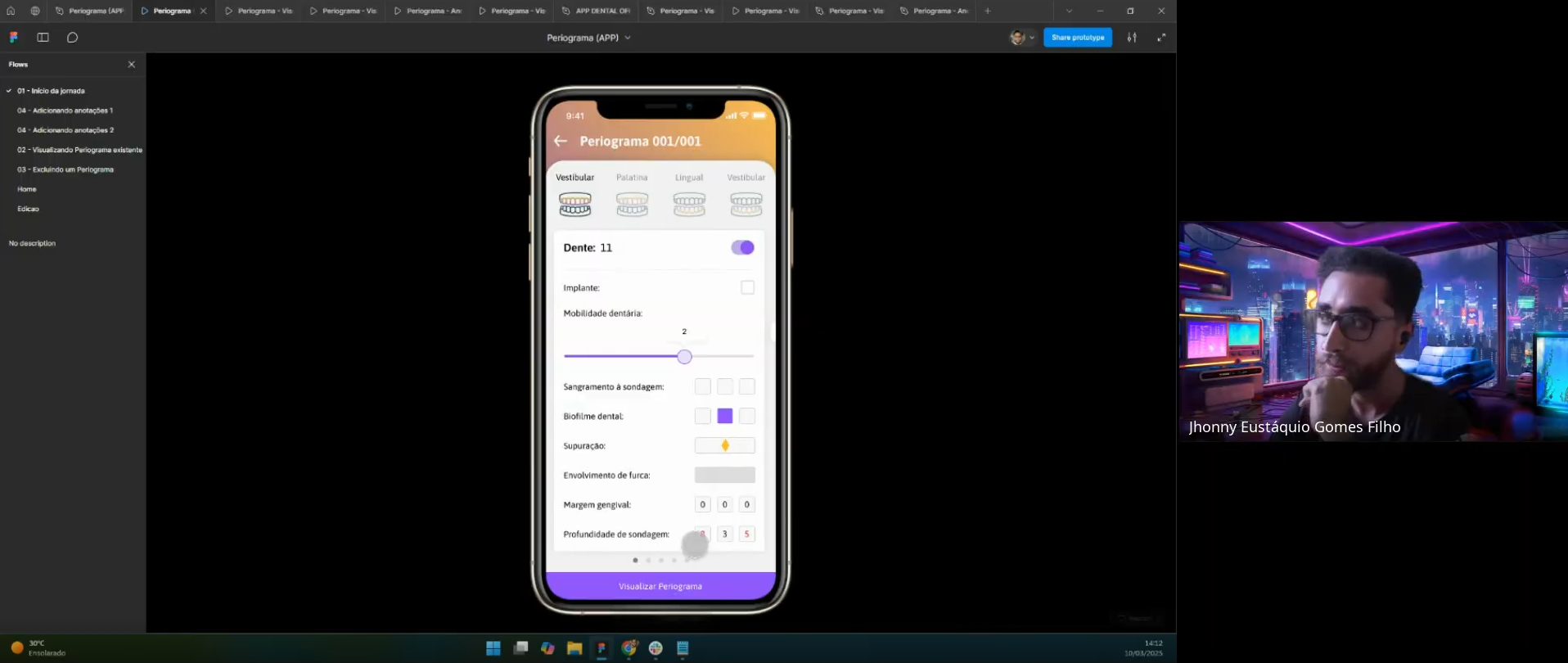The width and height of the screenshot is (1568, 663).
Task: Click the Share prototype button
Action: point(1077,38)
